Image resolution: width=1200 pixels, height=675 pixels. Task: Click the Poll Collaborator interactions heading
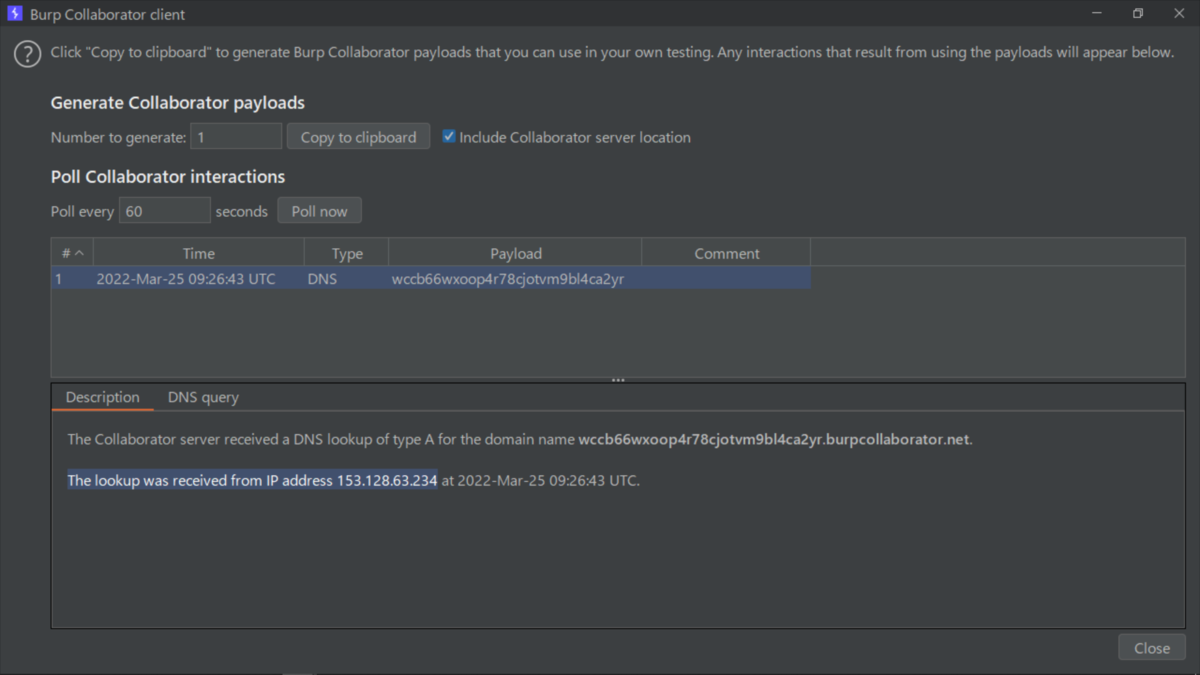[168, 177]
